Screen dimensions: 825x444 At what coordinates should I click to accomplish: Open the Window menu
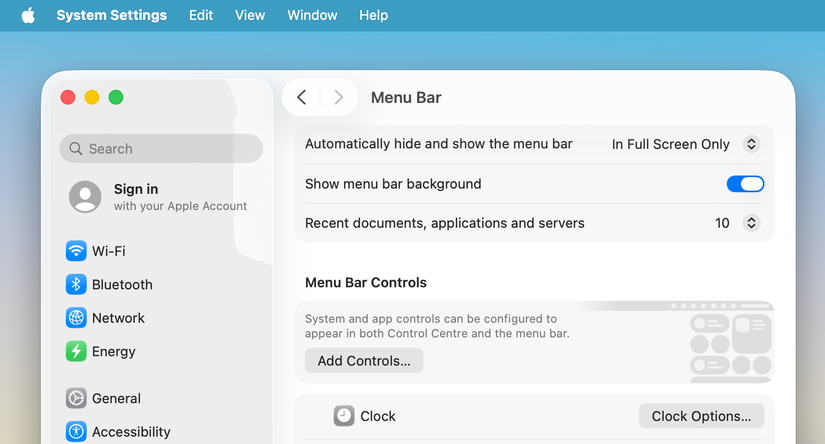312,15
